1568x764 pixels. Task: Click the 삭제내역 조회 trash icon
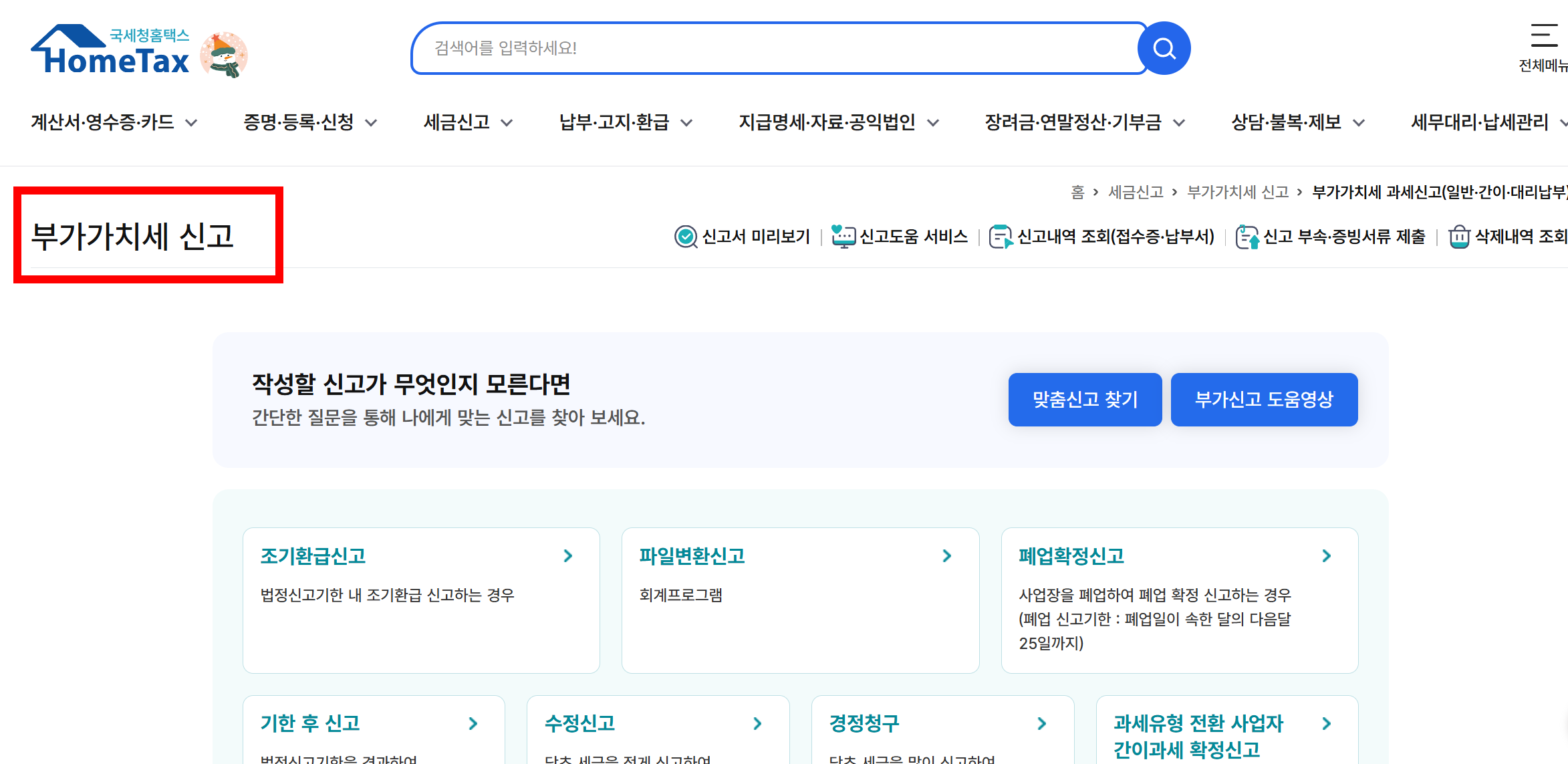tap(1458, 237)
